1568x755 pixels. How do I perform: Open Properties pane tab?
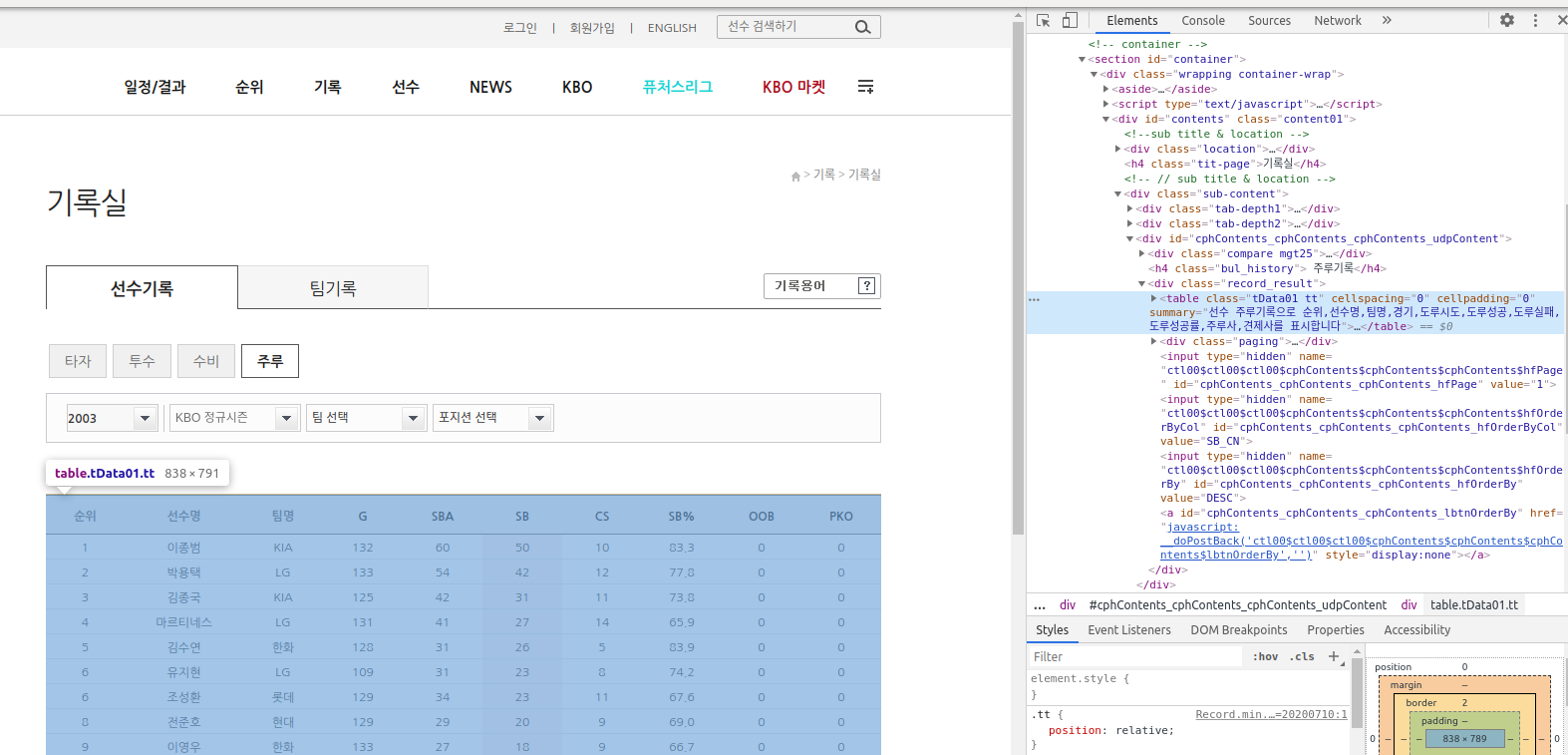(x=1336, y=630)
